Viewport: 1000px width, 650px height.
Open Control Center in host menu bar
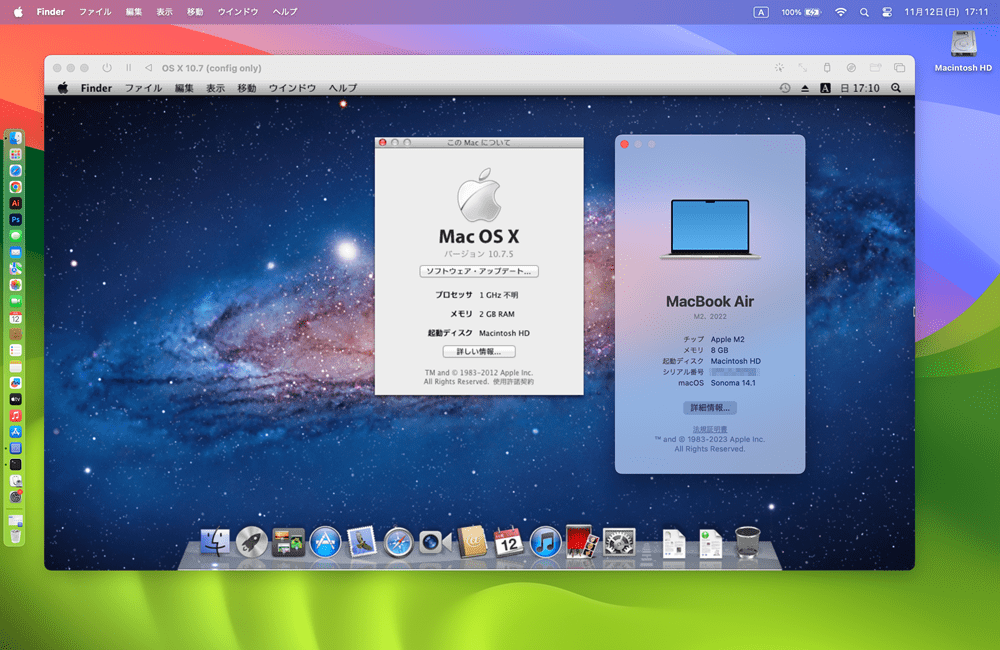point(886,11)
